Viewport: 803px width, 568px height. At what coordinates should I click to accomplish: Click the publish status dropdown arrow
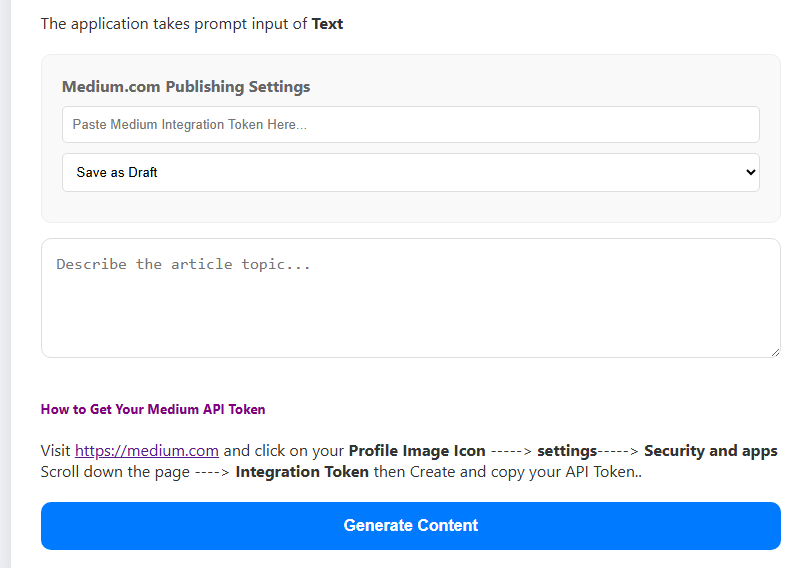coord(751,172)
